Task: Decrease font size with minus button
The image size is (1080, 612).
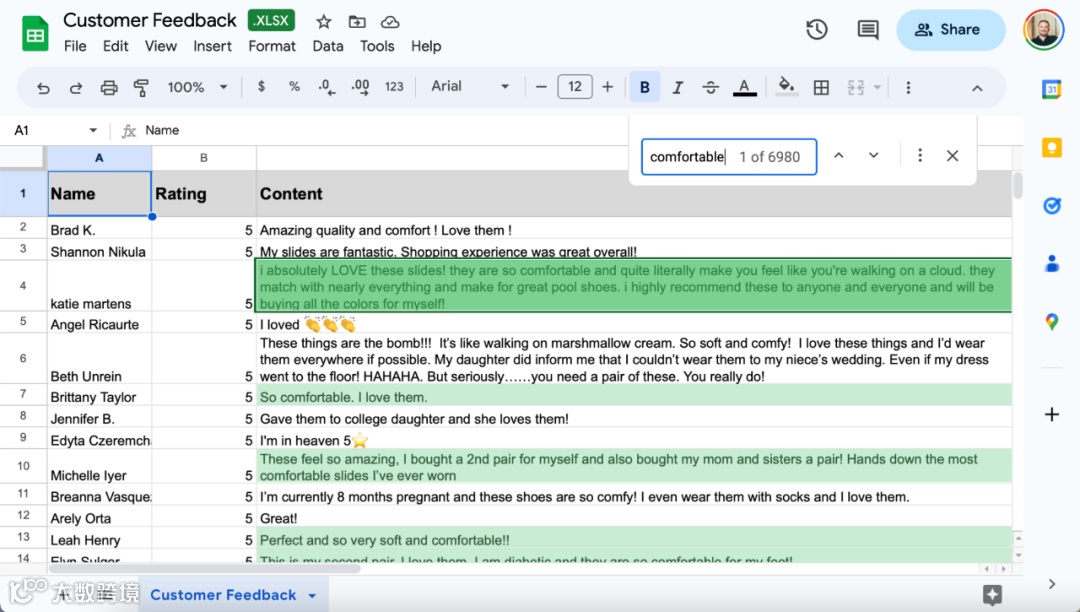Action: [541, 87]
